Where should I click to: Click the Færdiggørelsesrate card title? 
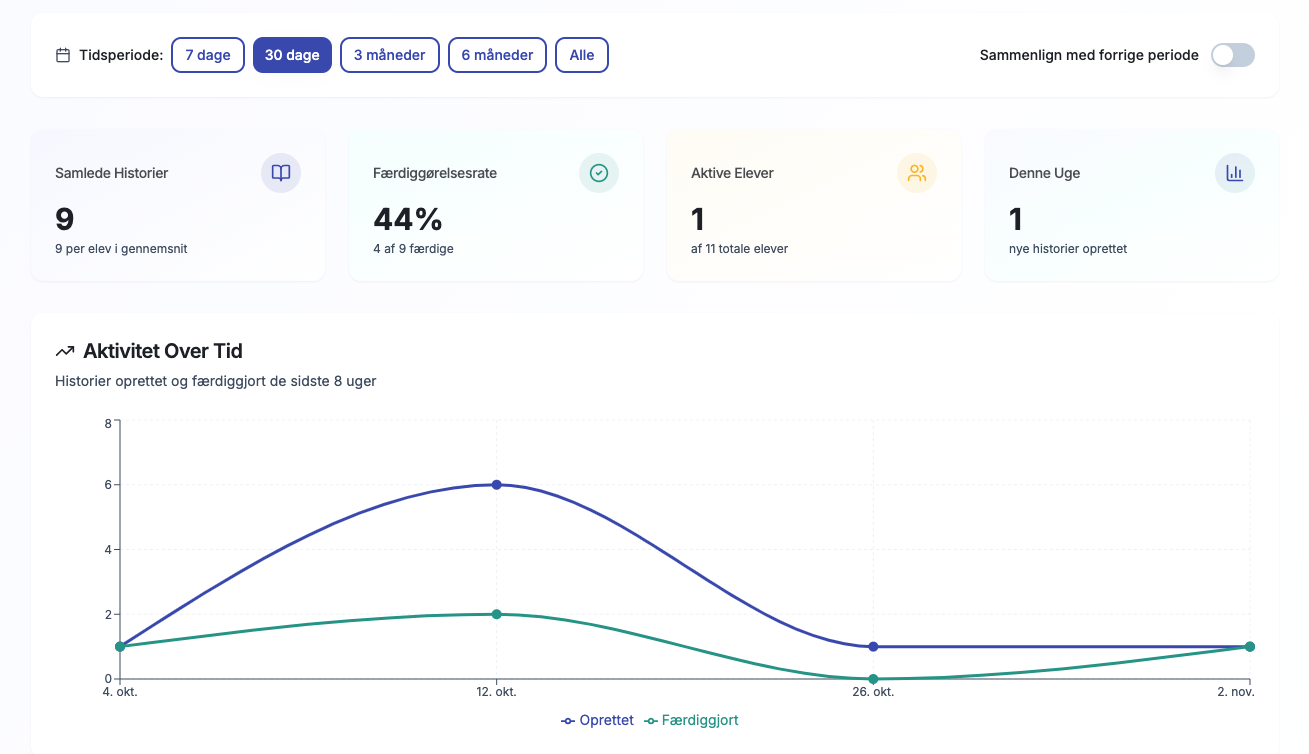435,173
